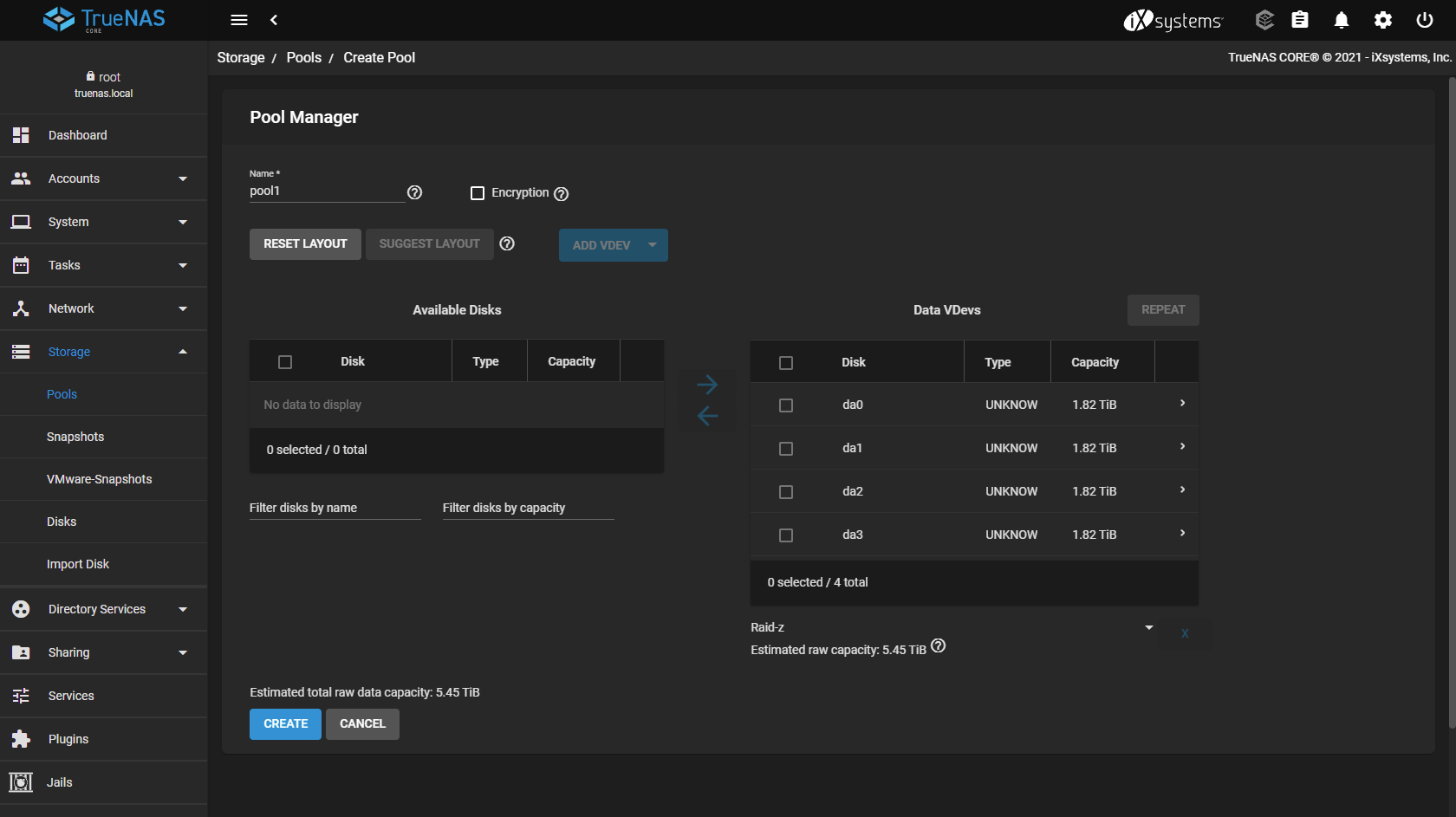The image size is (1456, 817).
Task: Click the Jails sidebar icon
Action: [21, 782]
